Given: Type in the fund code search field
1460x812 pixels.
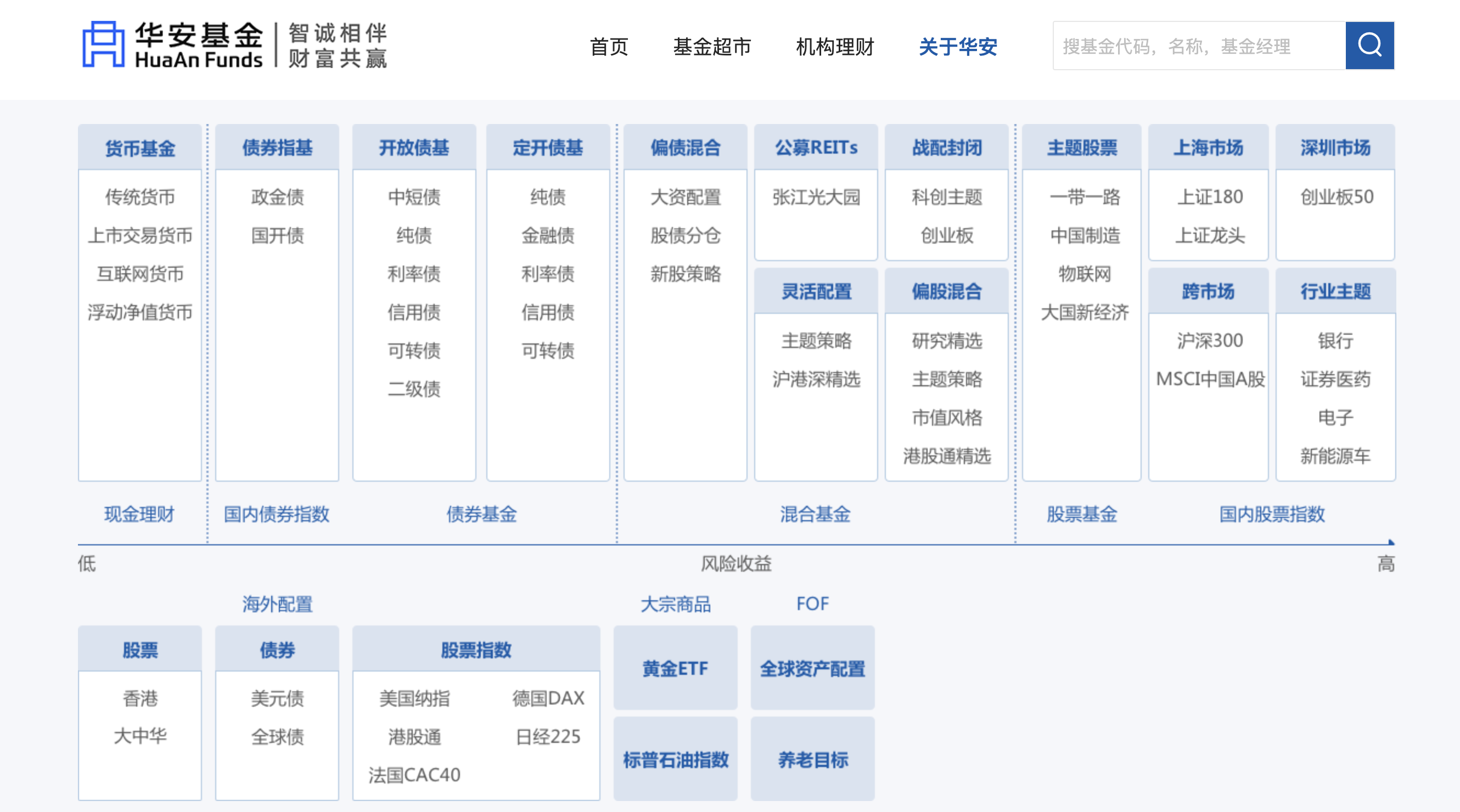Looking at the screenshot, I should 1198,46.
